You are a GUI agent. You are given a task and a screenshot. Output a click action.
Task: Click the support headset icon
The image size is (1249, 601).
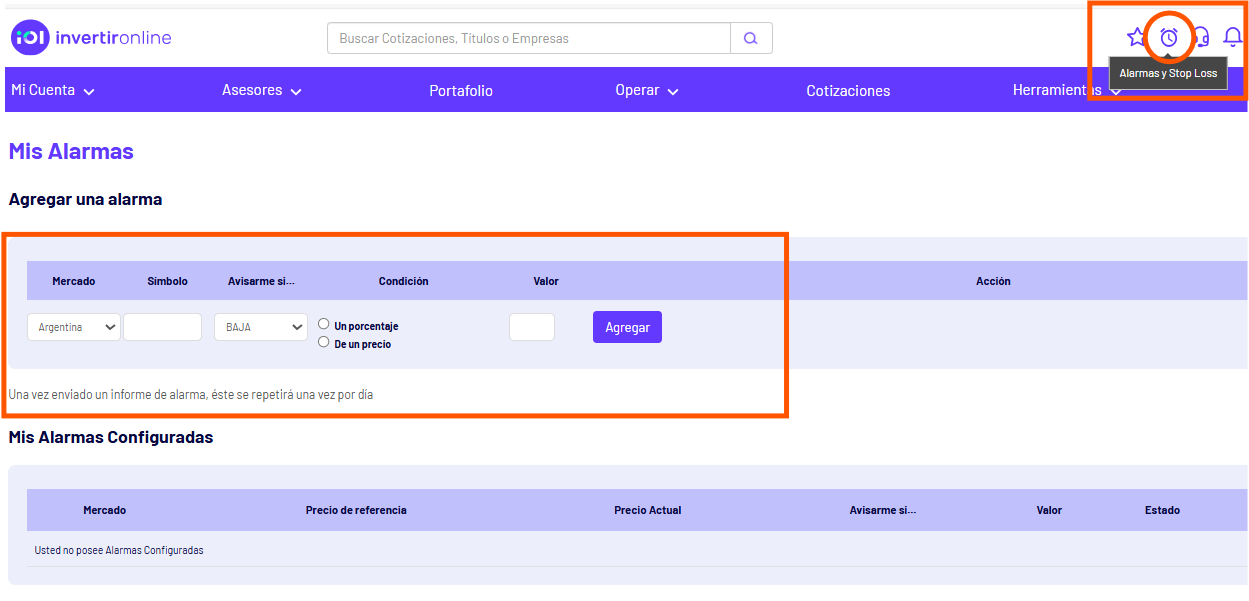pos(1202,38)
